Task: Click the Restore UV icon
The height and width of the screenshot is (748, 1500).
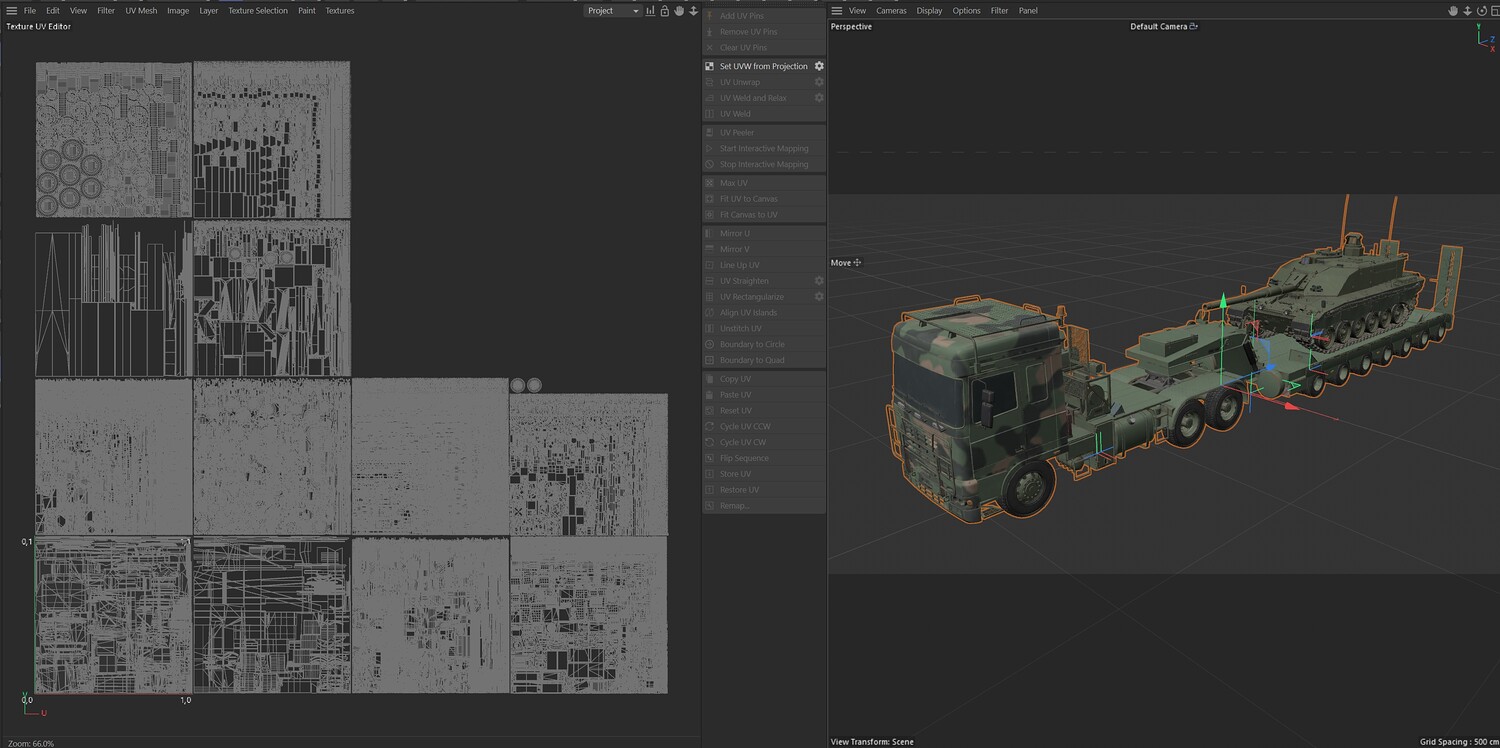Action: 710,490
